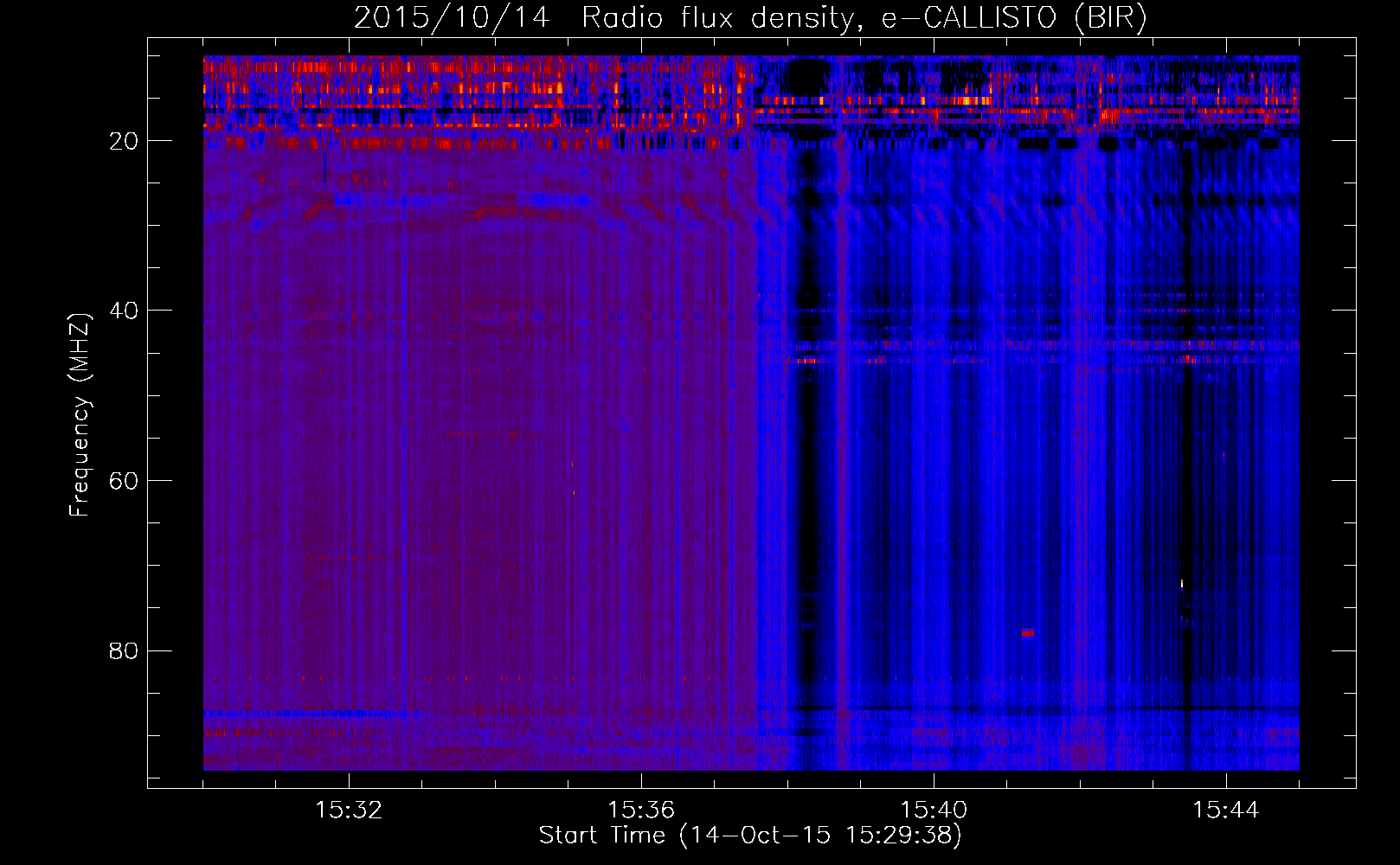Click the plot title '2015/10/14 Radio flux density, e-CALLISTO (BIR)'

pos(750,17)
